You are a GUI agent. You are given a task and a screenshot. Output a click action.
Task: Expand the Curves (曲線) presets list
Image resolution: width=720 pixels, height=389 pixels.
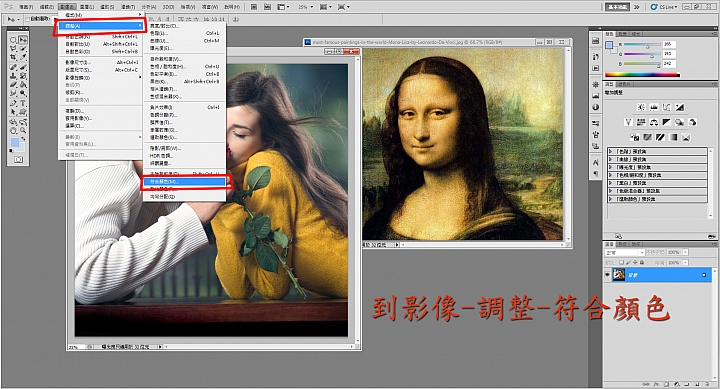coord(610,159)
